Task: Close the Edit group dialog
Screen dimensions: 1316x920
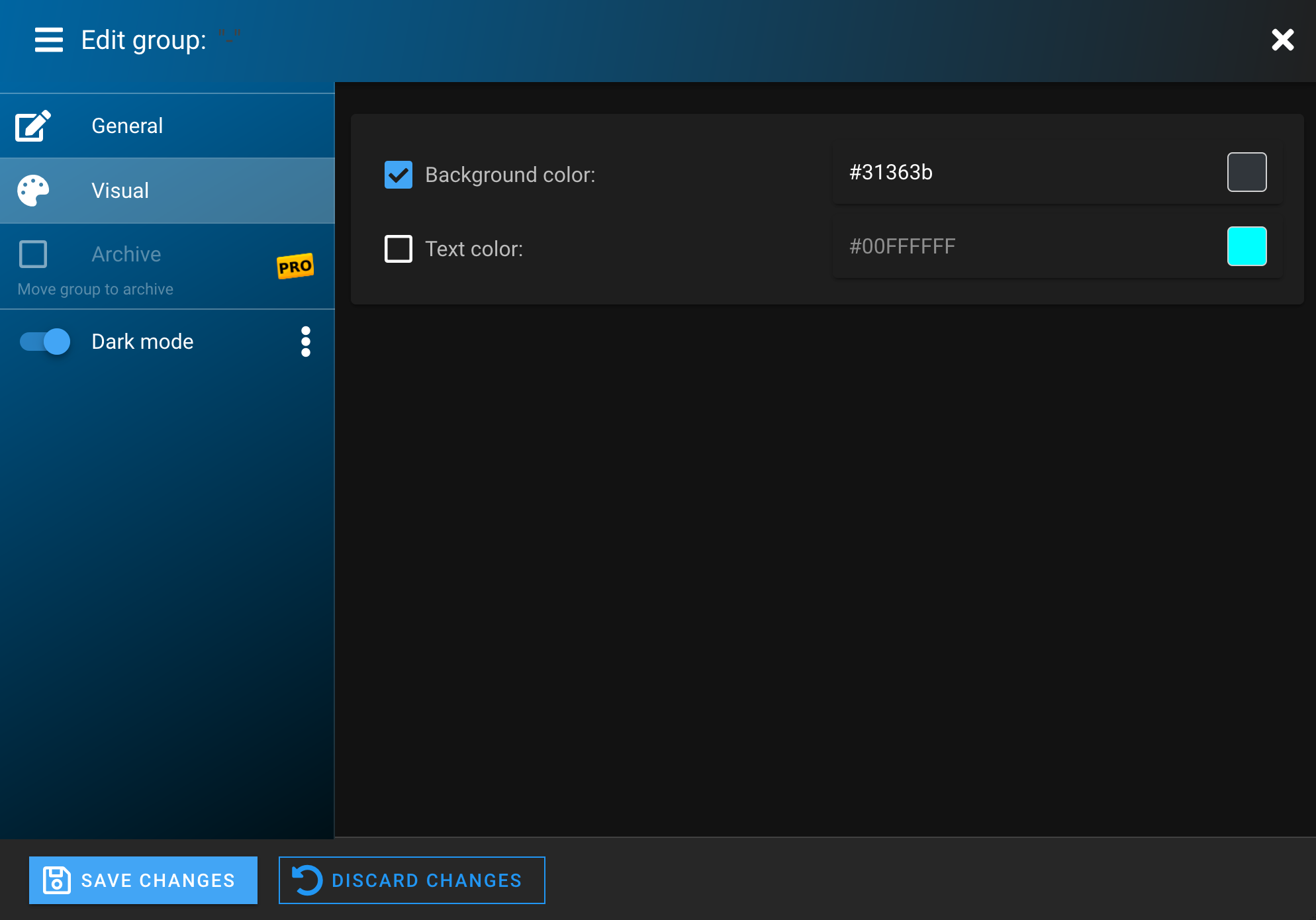Action: coord(1282,40)
